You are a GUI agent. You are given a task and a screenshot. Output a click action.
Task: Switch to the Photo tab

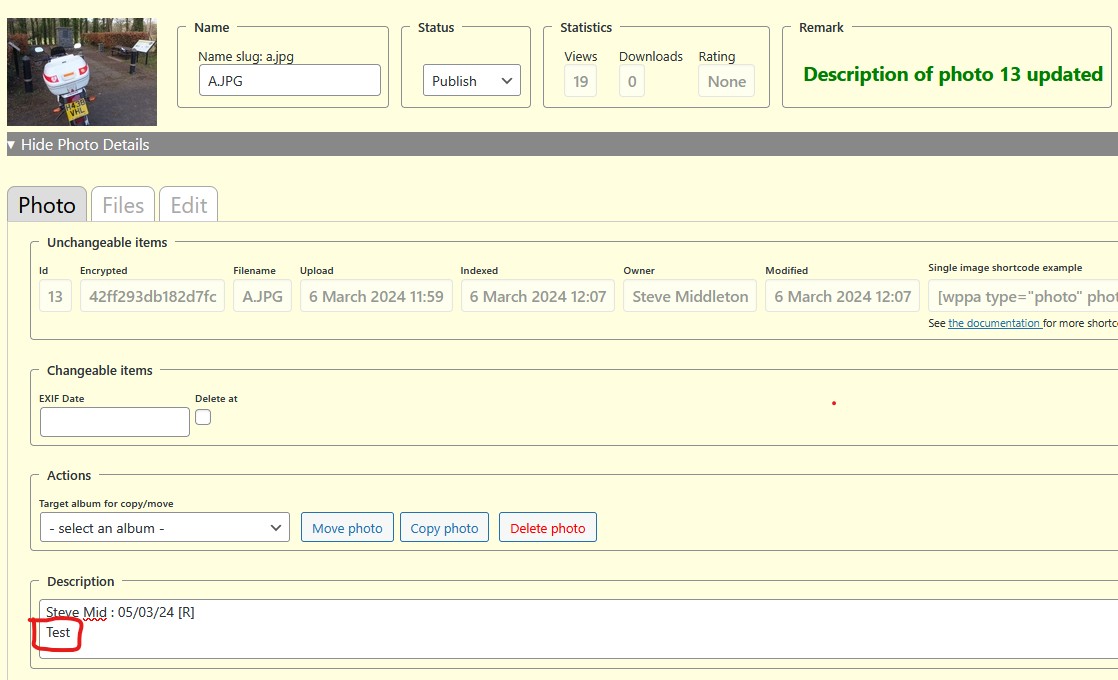coord(47,205)
